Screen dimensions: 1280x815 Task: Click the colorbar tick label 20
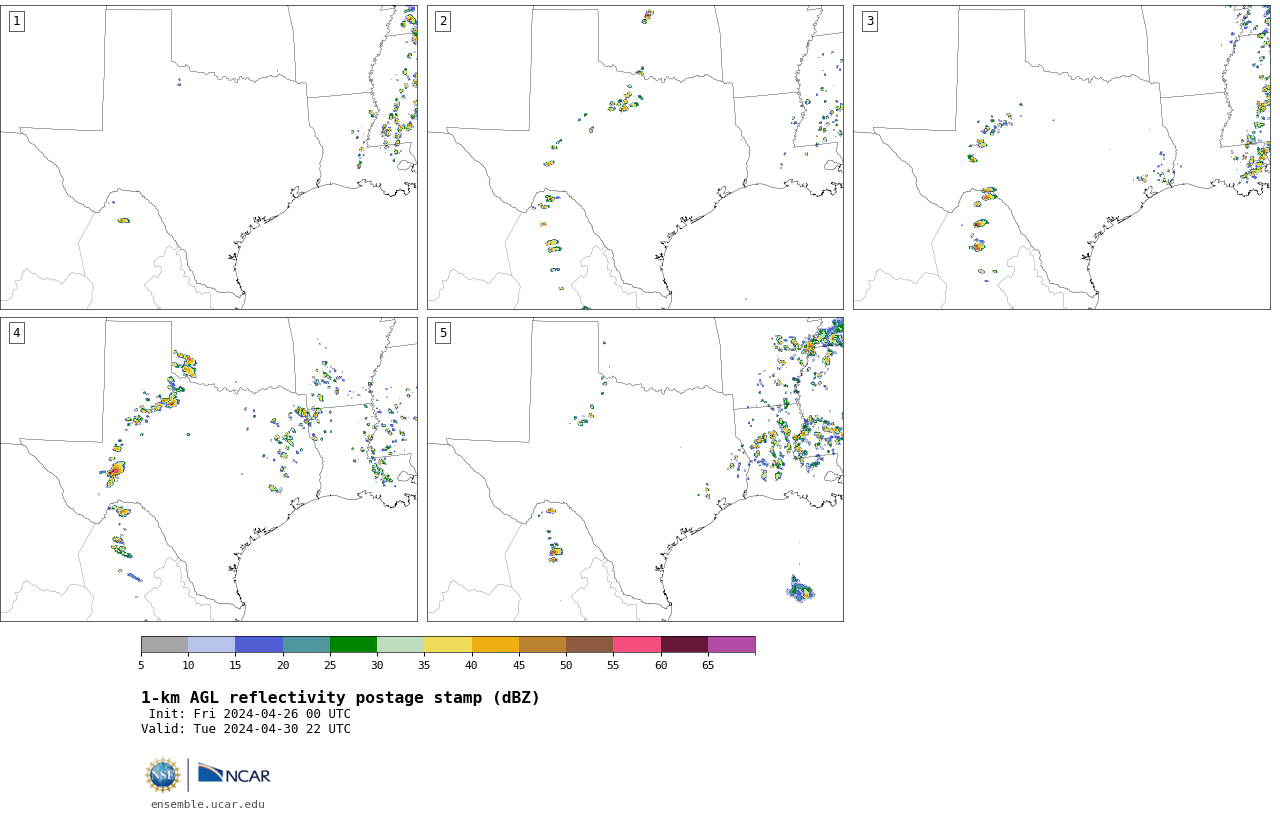tap(283, 665)
